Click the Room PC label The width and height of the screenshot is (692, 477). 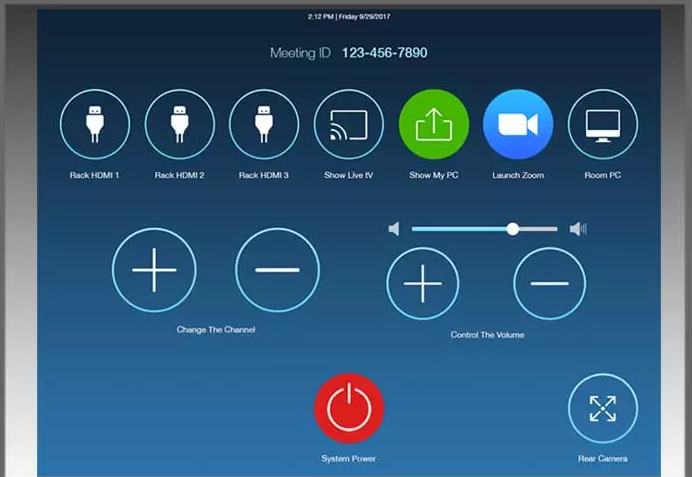click(x=603, y=175)
